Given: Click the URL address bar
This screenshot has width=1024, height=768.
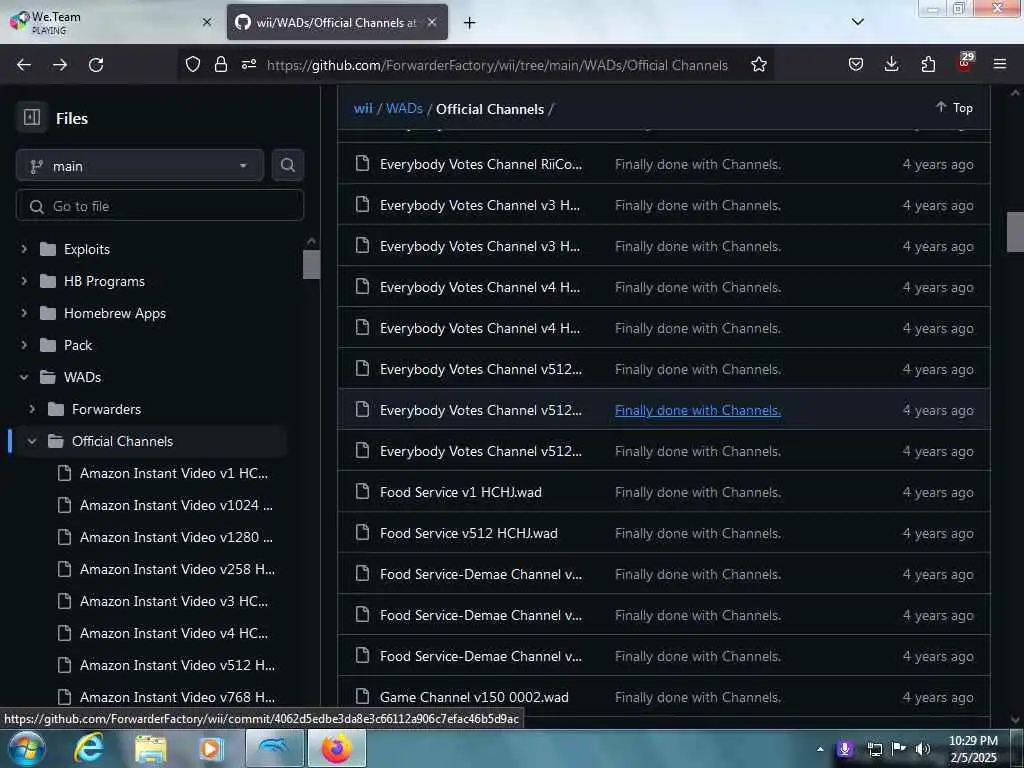Looking at the screenshot, I should (497, 65).
